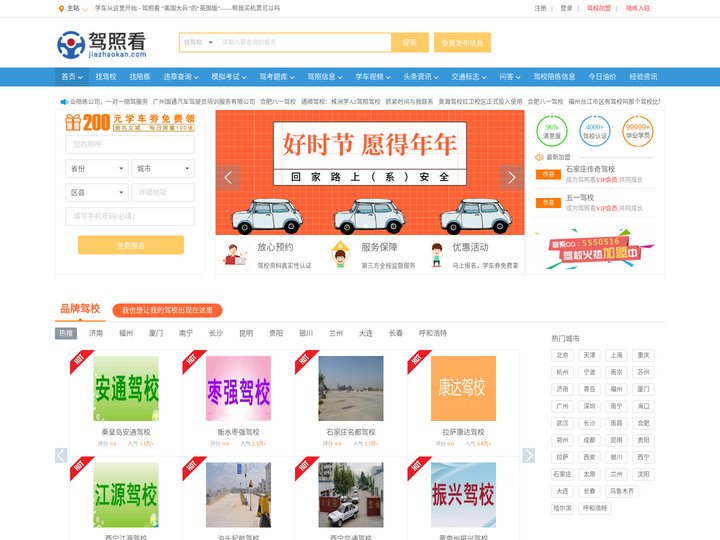Click the 驾校加盟 top link

point(599,8)
